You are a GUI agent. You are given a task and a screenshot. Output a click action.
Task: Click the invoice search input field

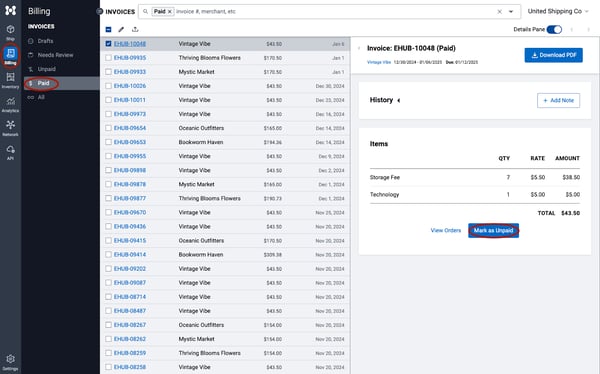333,11
